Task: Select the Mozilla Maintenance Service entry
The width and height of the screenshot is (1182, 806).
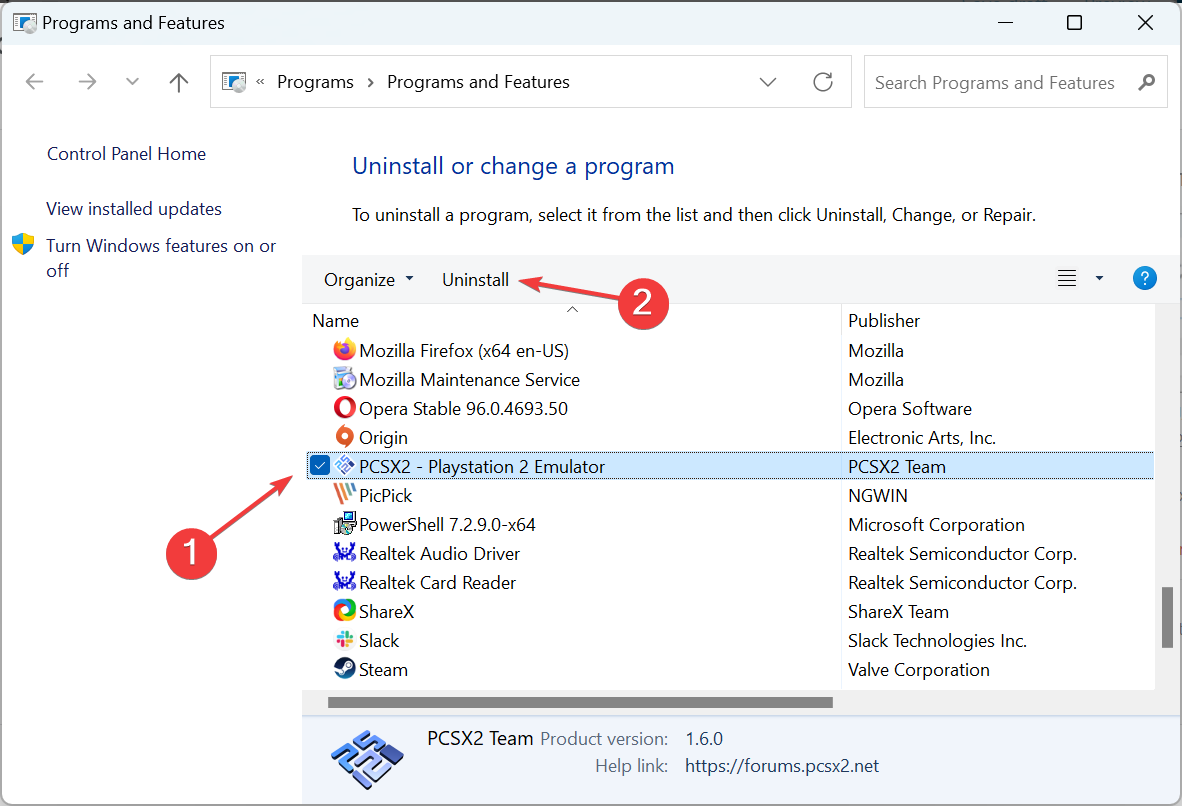Action: 470,379
